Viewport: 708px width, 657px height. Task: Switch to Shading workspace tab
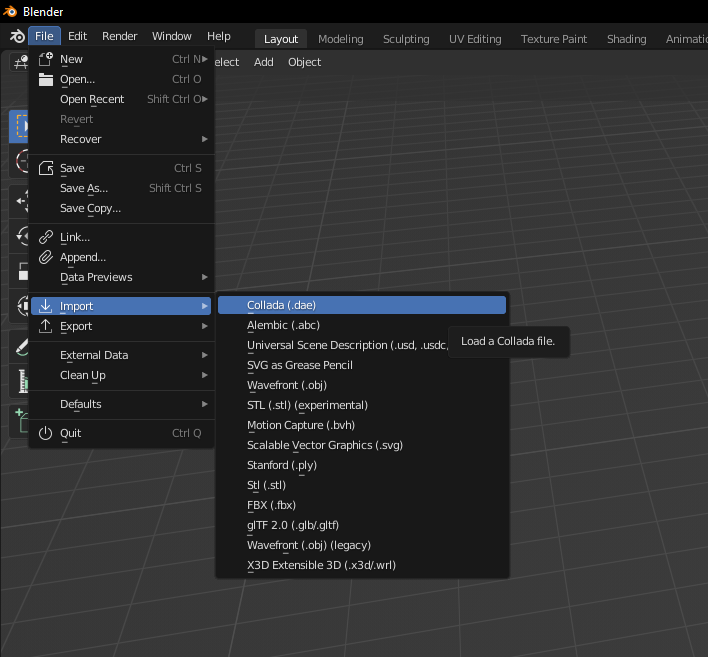(x=626, y=39)
